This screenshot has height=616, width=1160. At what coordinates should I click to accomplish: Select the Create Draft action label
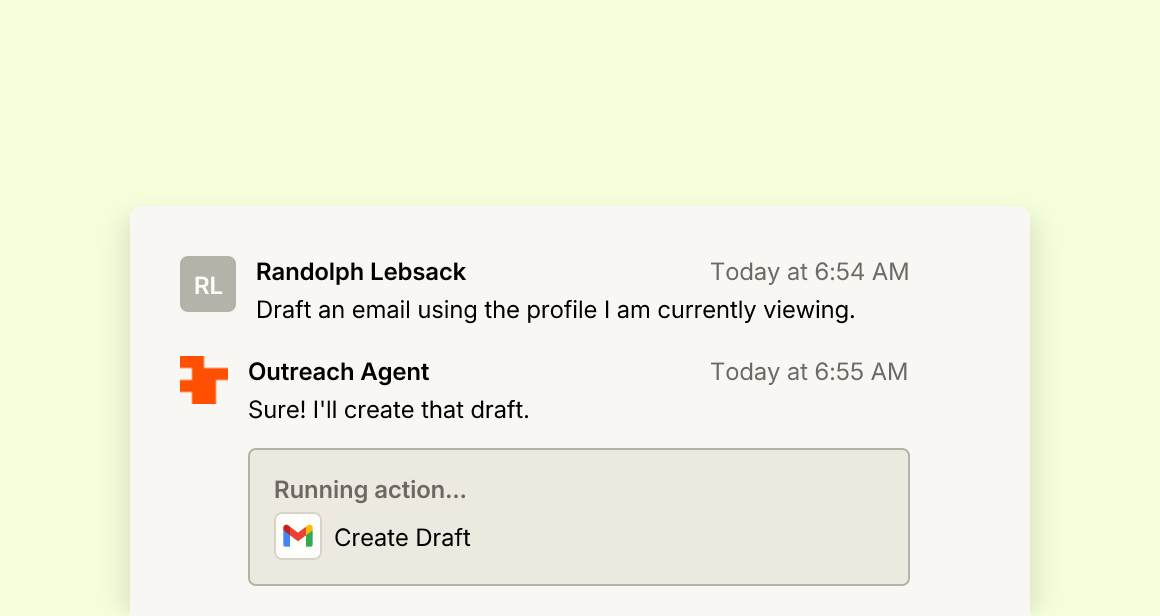(x=402, y=538)
